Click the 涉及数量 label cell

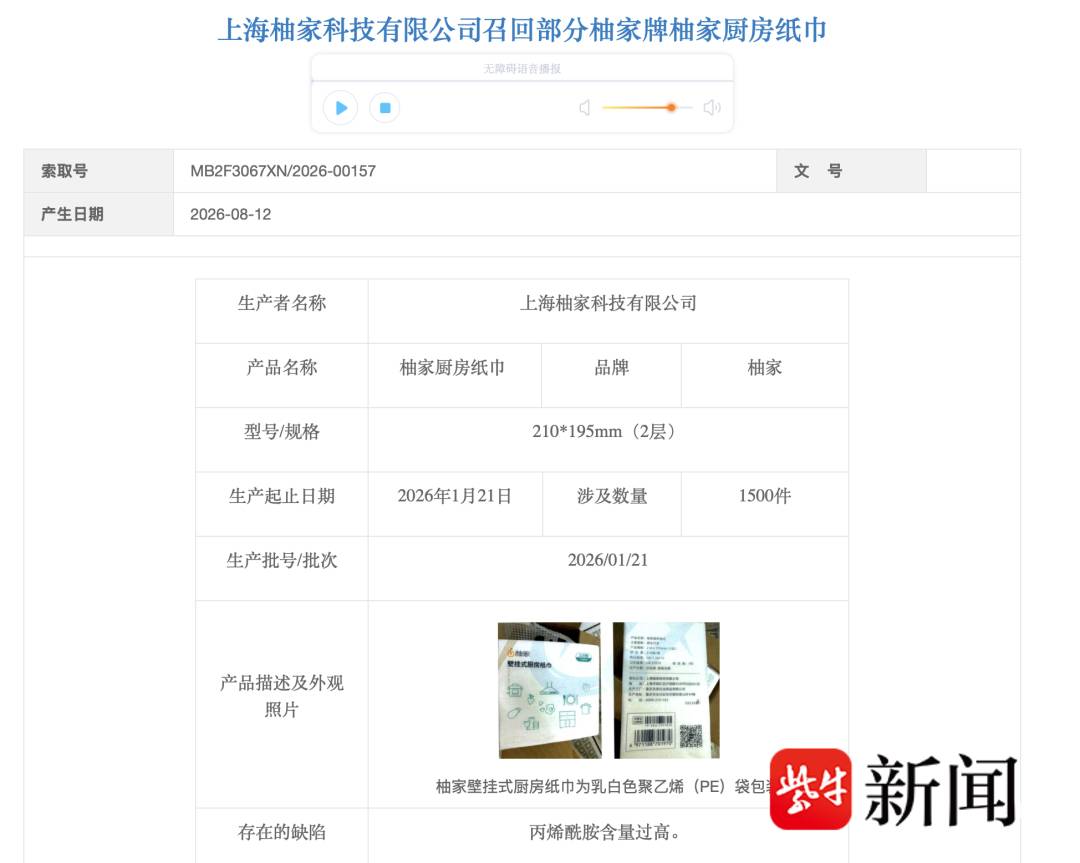click(612, 504)
